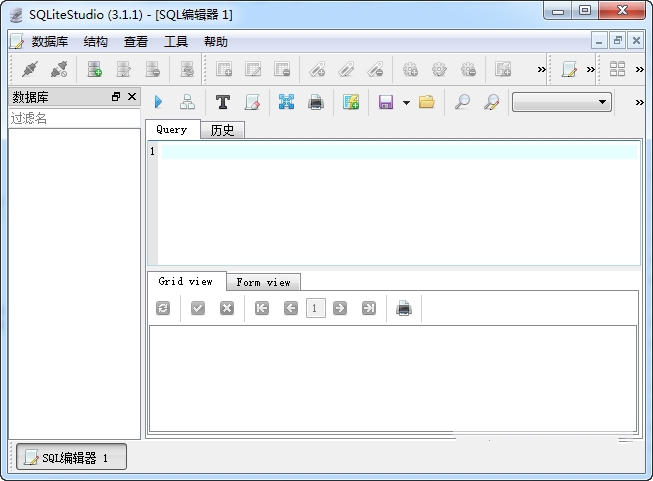Switch to the Query tab

click(172, 130)
